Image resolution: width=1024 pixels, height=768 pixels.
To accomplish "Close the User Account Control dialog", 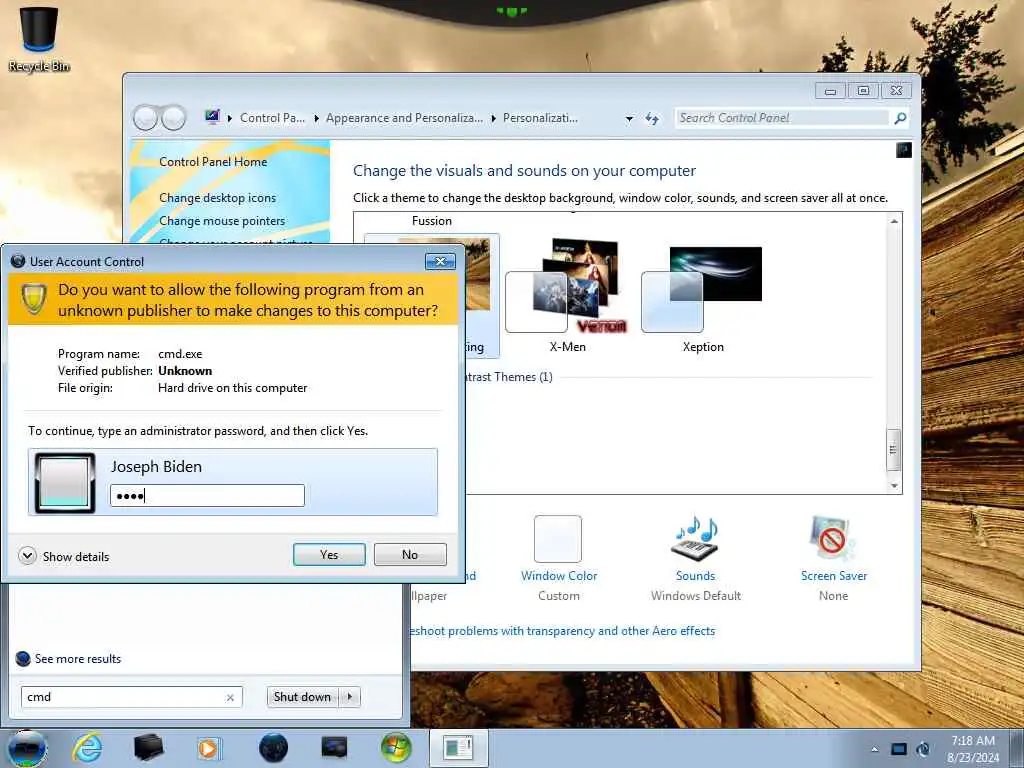I will 440,261.
